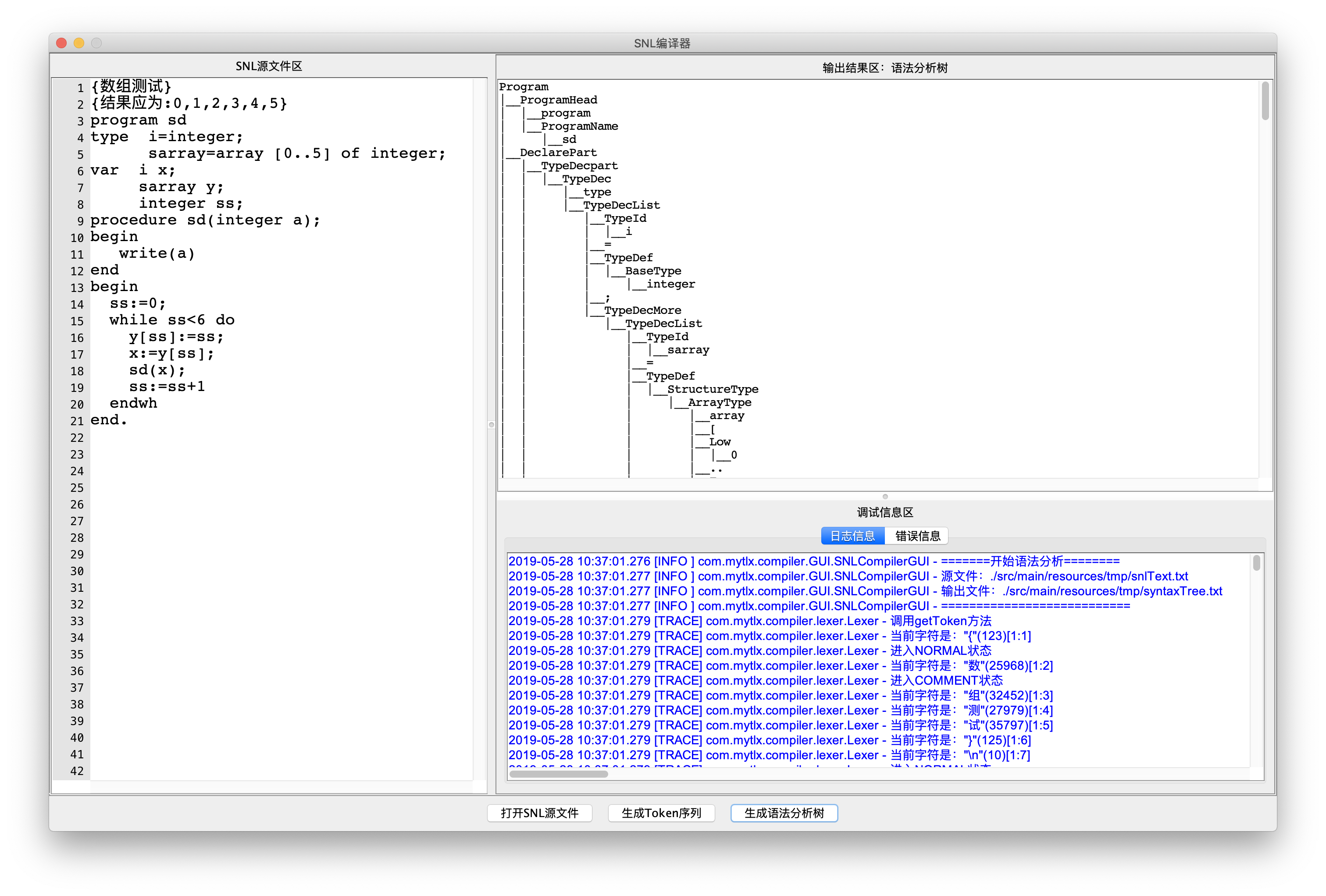This screenshot has height=896, width=1326.
Task: Click the red close window button
Action: click(62, 43)
